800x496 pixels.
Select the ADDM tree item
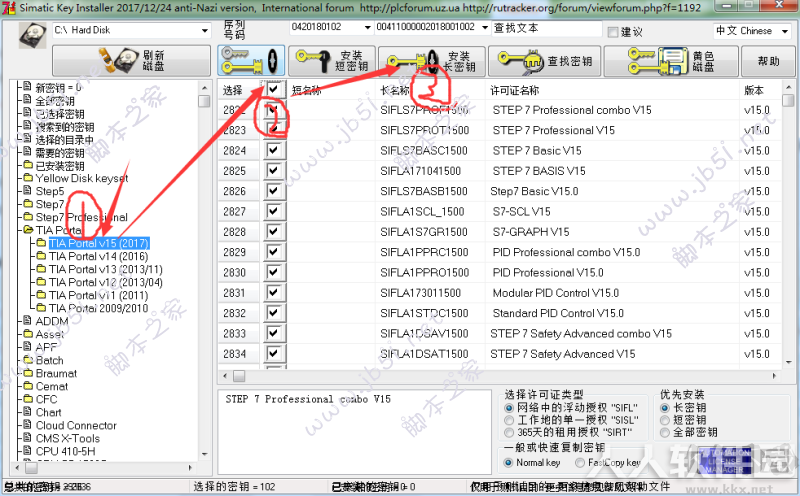tap(52, 321)
